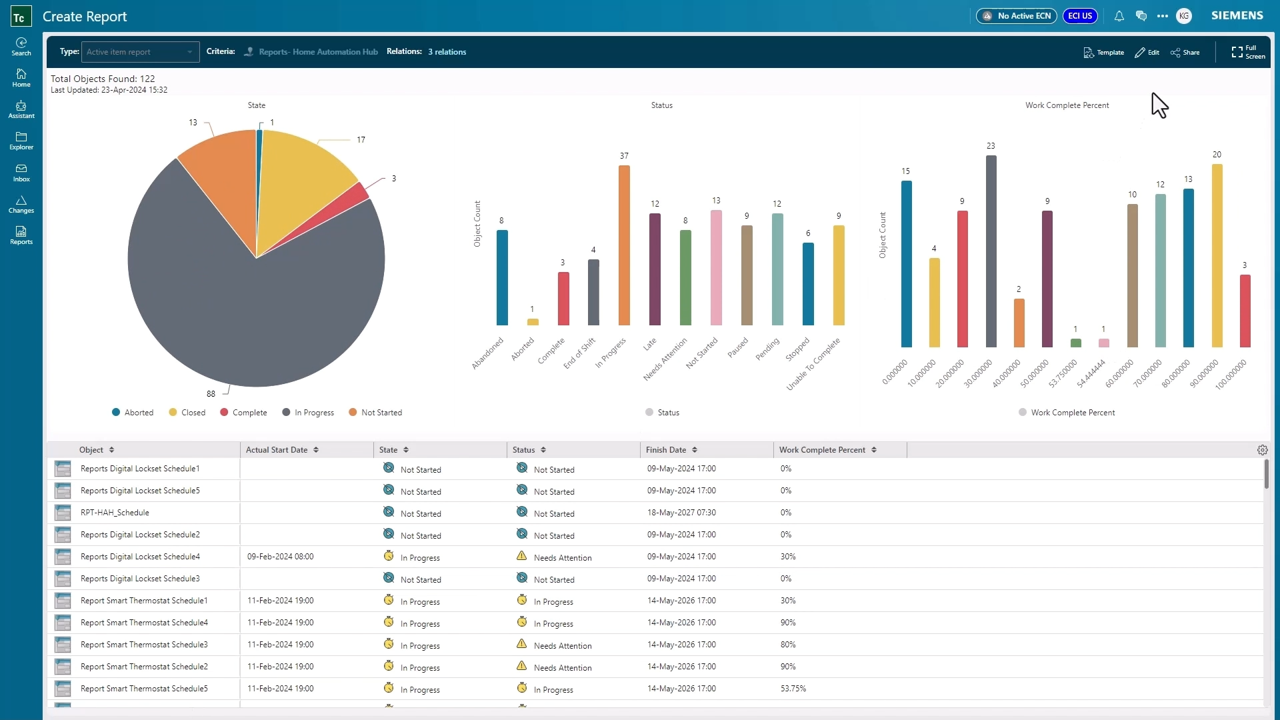This screenshot has width=1280, height=720.
Task: Click the No Active ECN pill
Action: point(1017,16)
